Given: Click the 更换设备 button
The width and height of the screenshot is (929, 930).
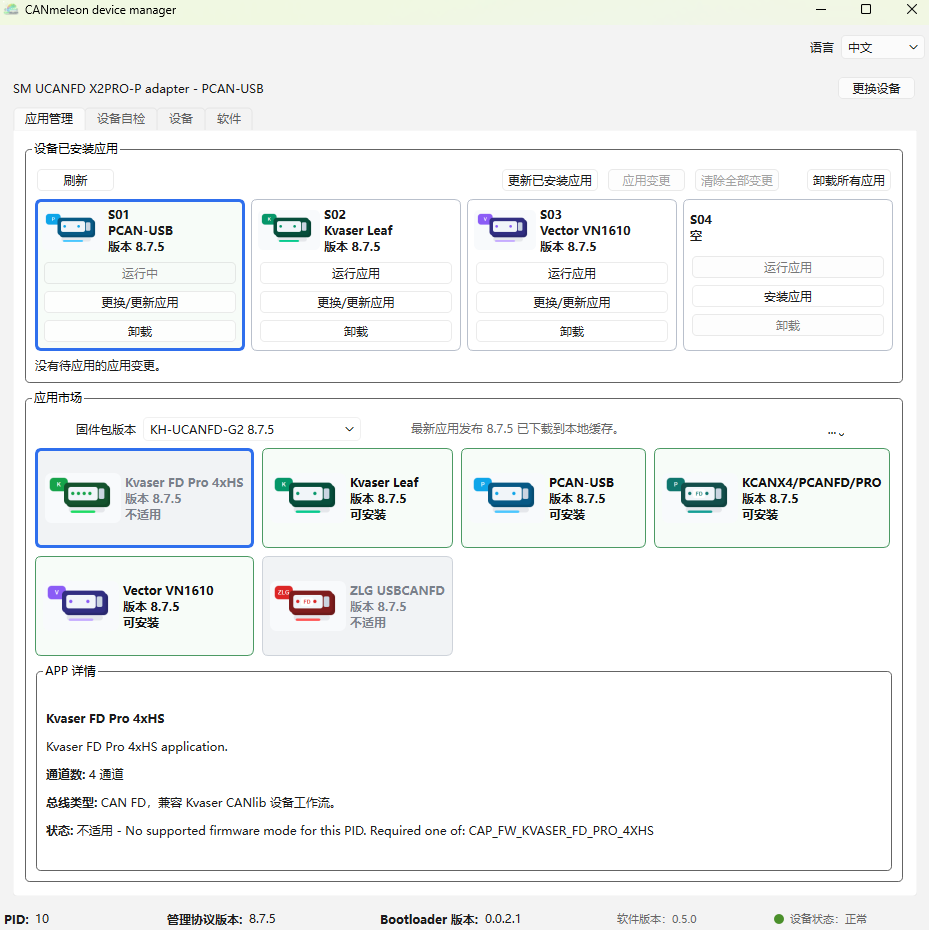Looking at the screenshot, I should [876, 88].
